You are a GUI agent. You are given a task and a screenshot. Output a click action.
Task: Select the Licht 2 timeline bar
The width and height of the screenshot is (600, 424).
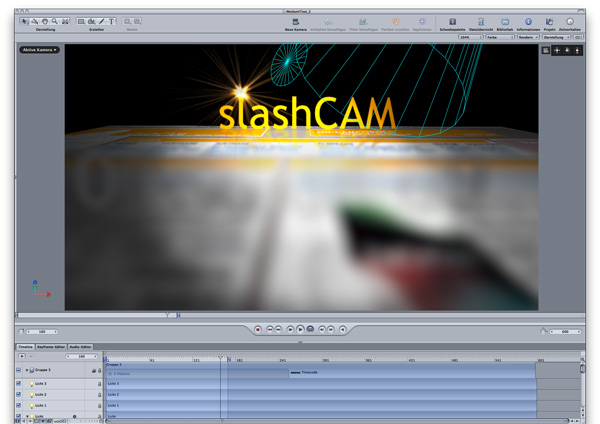pos(321,395)
